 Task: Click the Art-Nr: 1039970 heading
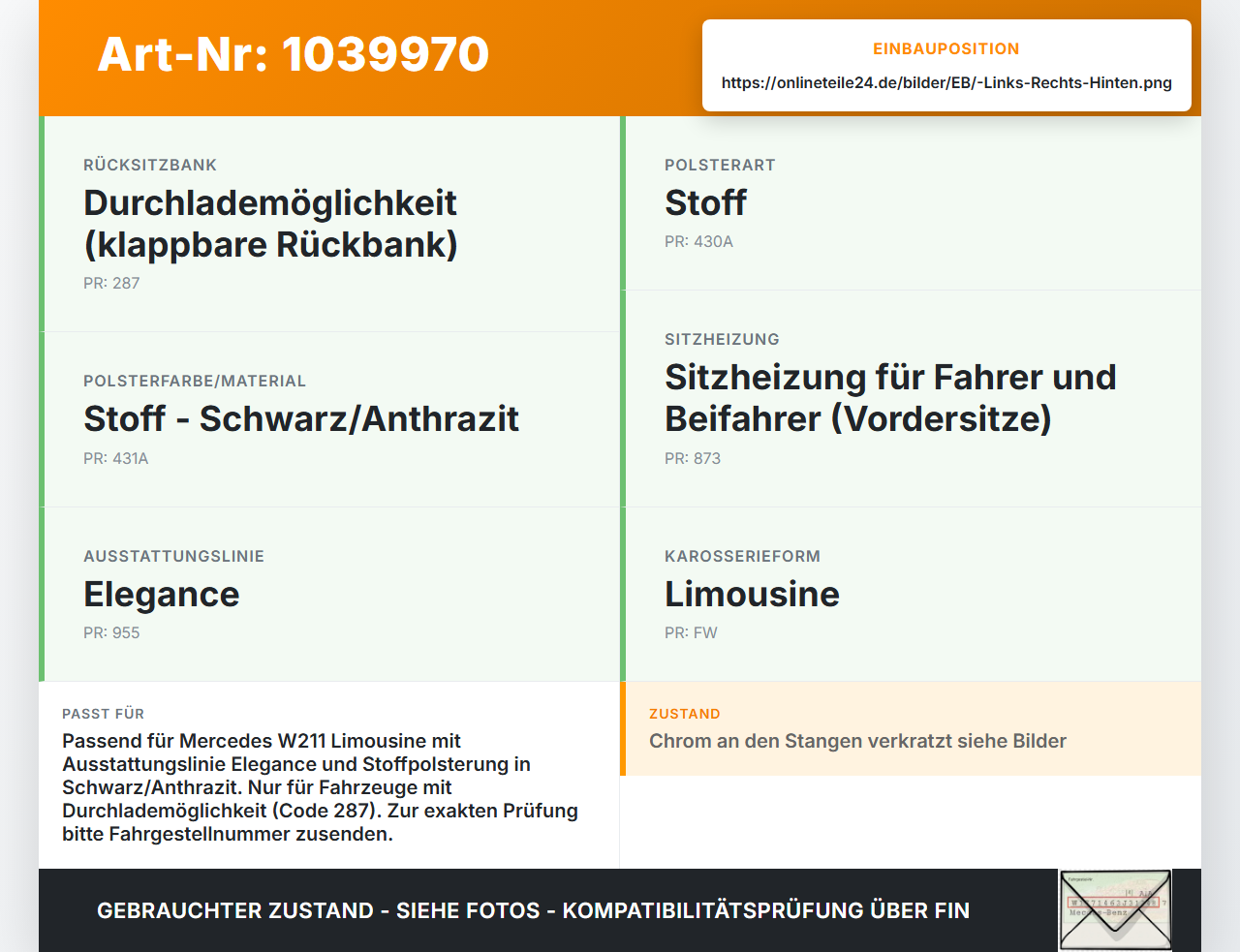294,54
